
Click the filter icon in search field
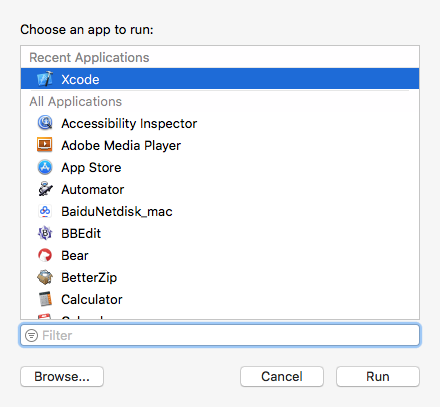tap(32, 335)
